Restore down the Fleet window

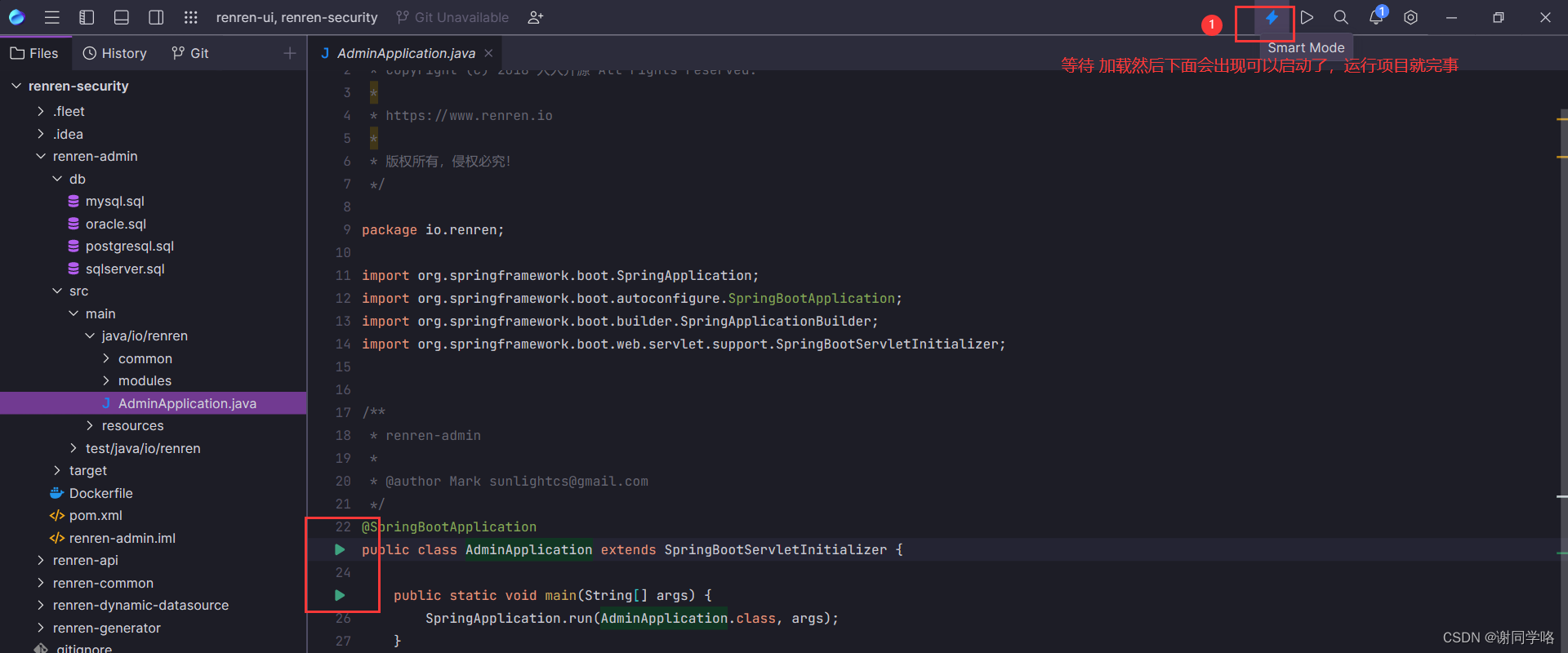click(x=1499, y=17)
